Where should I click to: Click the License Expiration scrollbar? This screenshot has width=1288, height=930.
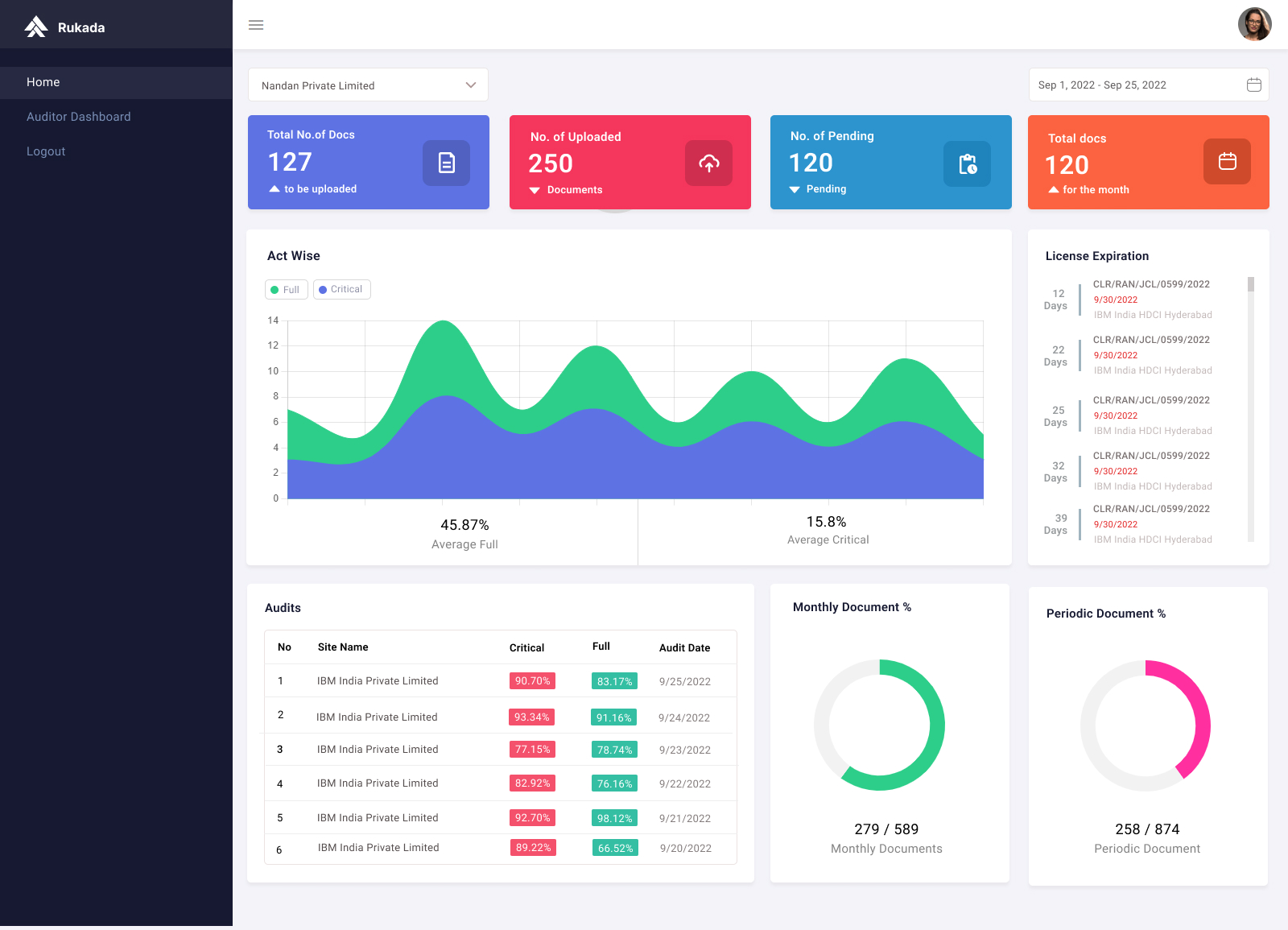pyautogui.click(x=1250, y=285)
